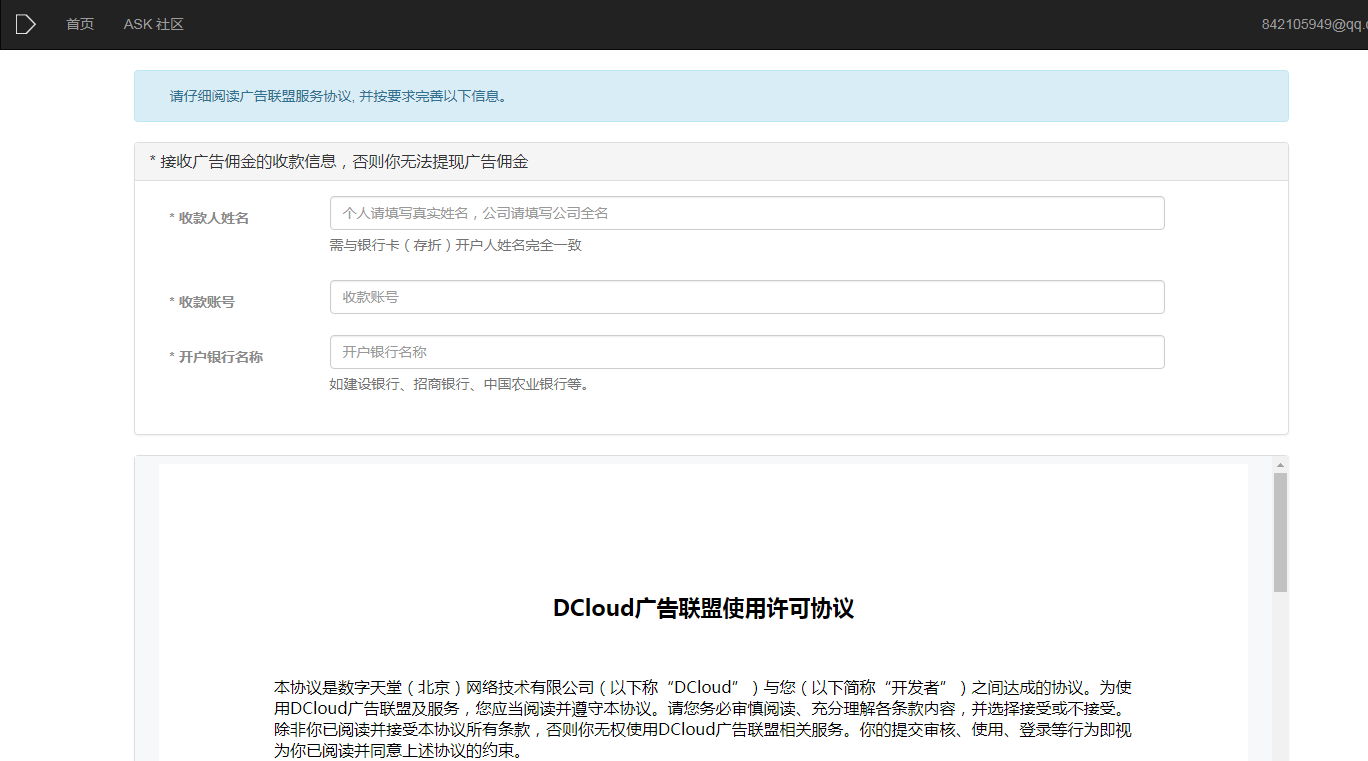
Task: Click the 开户银行名称 label
Action: click(216, 357)
